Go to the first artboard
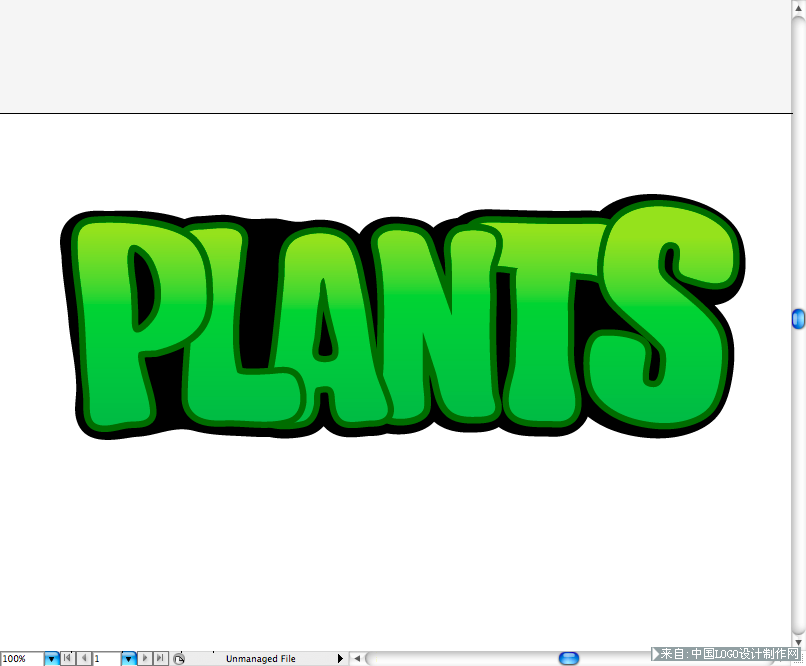This screenshot has height=666, width=806. pyautogui.click(x=67, y=658)
